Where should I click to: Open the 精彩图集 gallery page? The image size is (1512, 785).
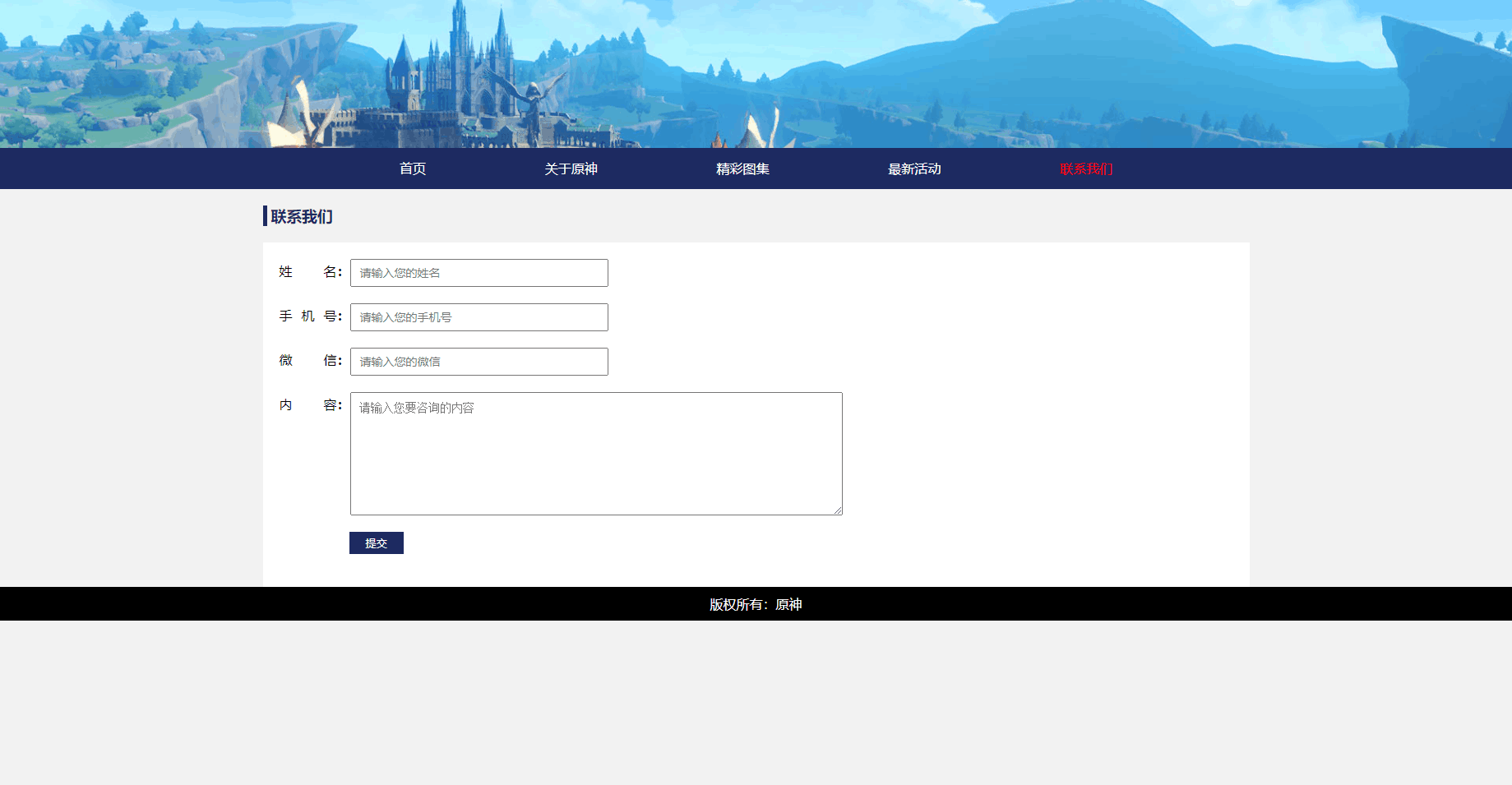pos(742,169)
